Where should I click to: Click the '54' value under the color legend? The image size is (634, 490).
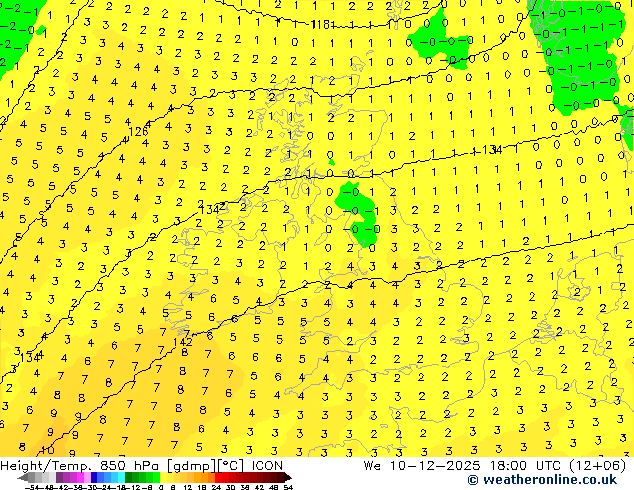click(287, 487)
